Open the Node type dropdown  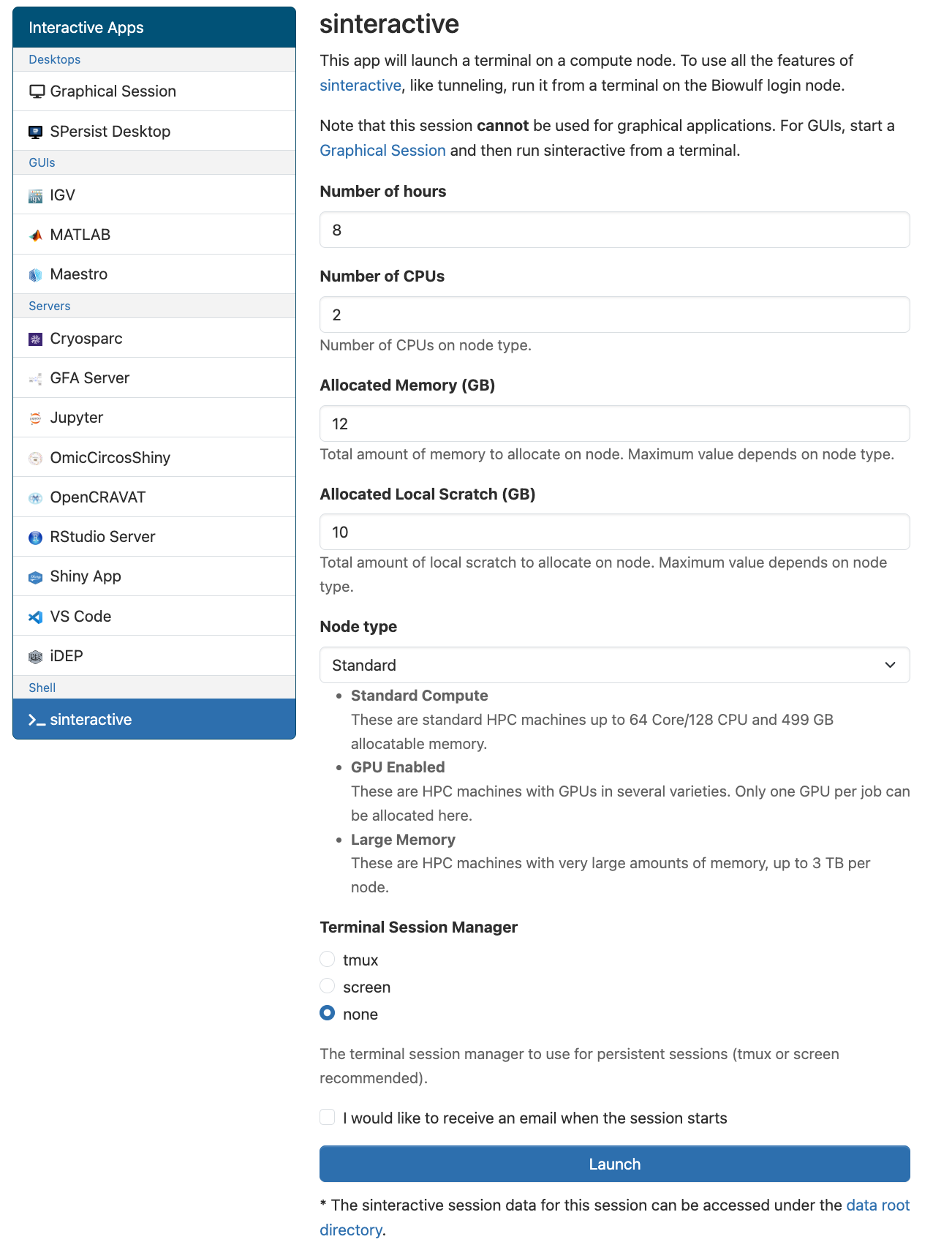pos(615,665)
